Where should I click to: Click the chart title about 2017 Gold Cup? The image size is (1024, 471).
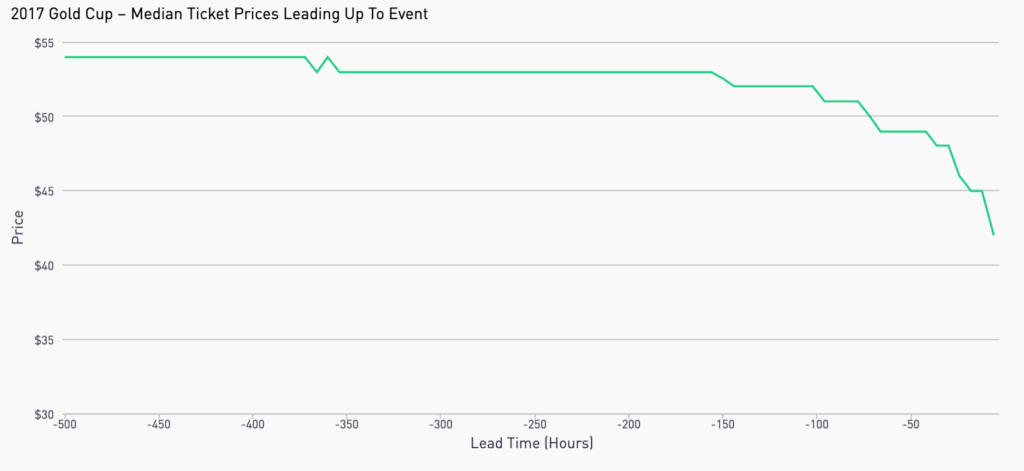219,14
